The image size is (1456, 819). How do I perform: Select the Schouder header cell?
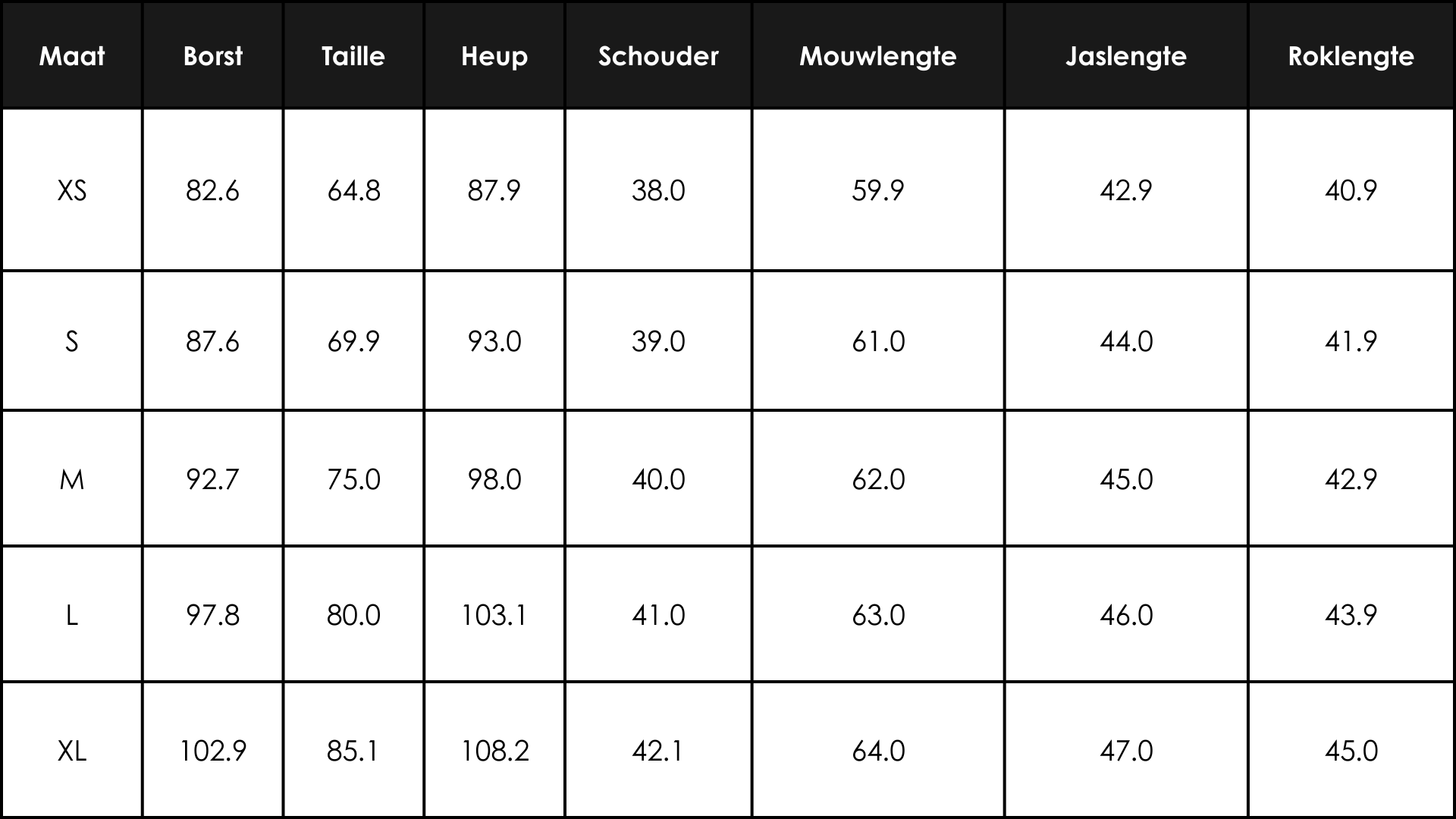(658, 56)
